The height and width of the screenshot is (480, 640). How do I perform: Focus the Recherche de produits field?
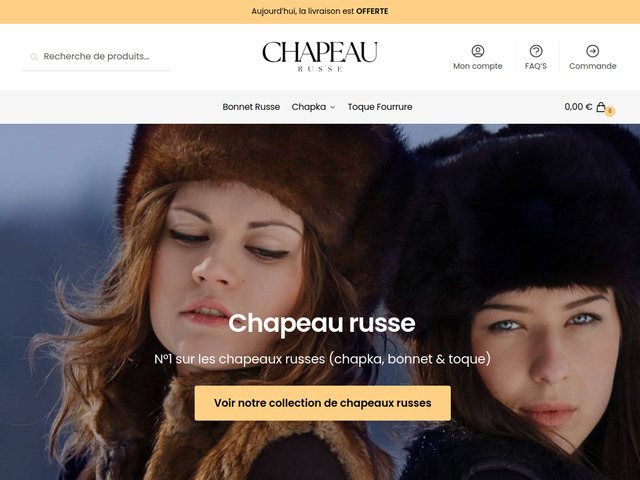pos(96,56)
